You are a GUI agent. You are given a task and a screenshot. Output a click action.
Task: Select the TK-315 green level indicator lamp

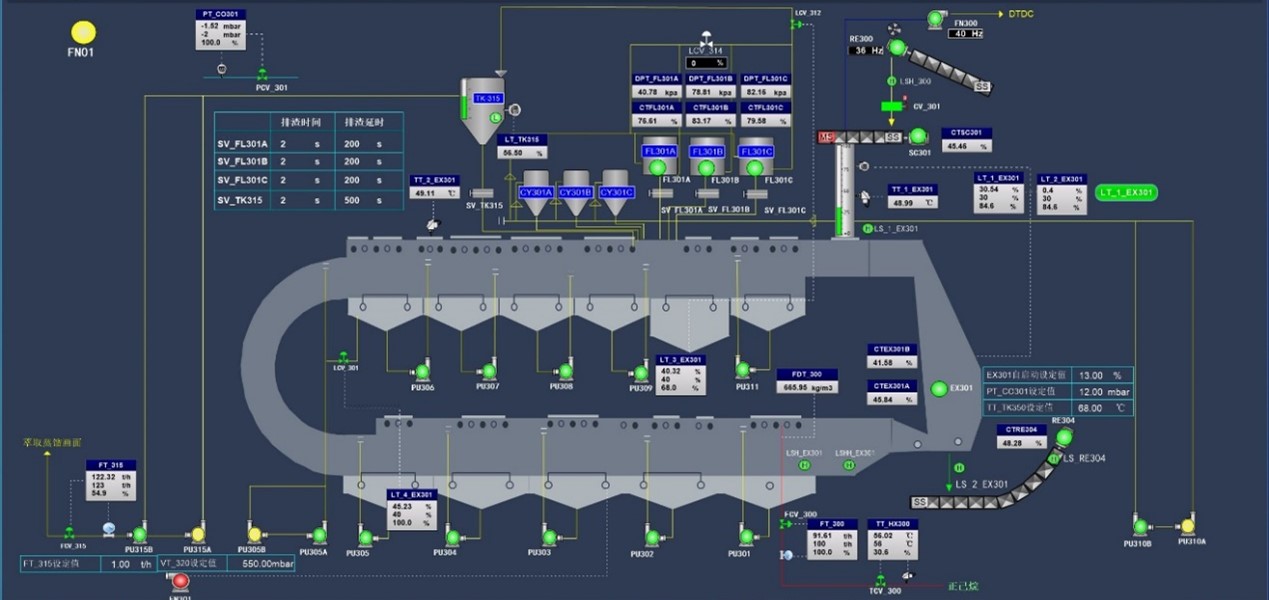[496, 119]
